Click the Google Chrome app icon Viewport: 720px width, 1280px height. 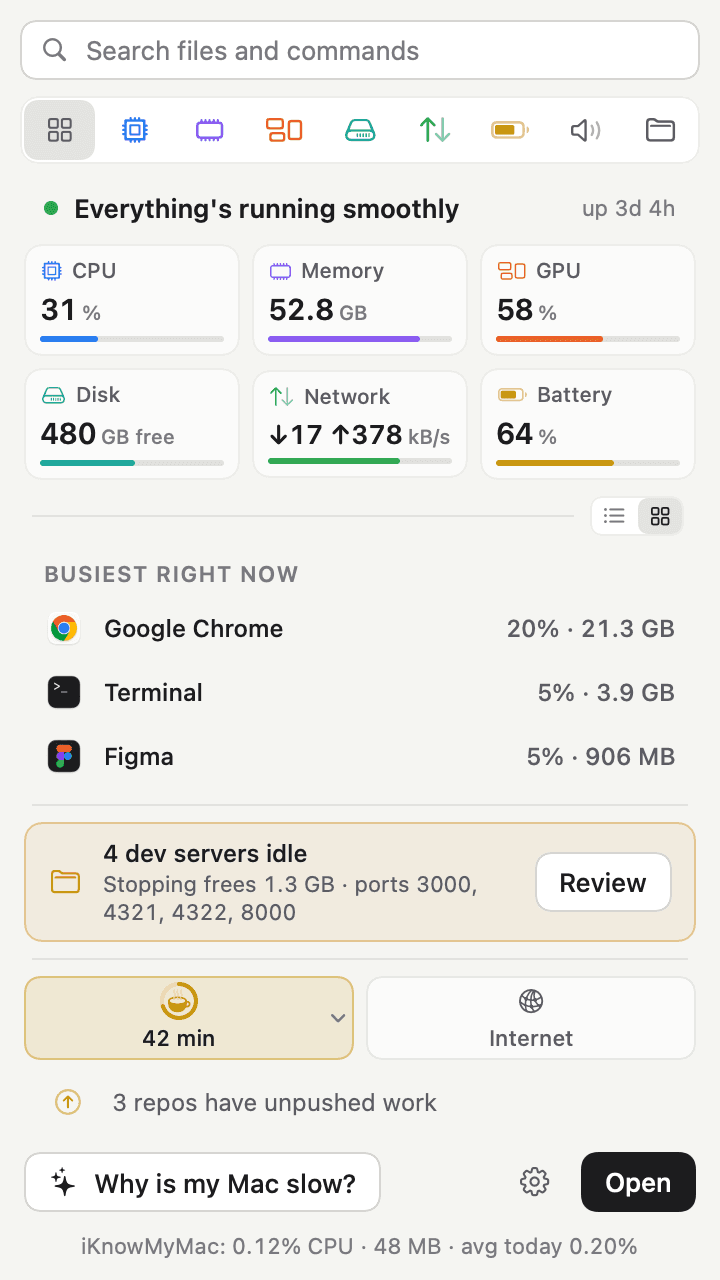(x=64, y=629)
